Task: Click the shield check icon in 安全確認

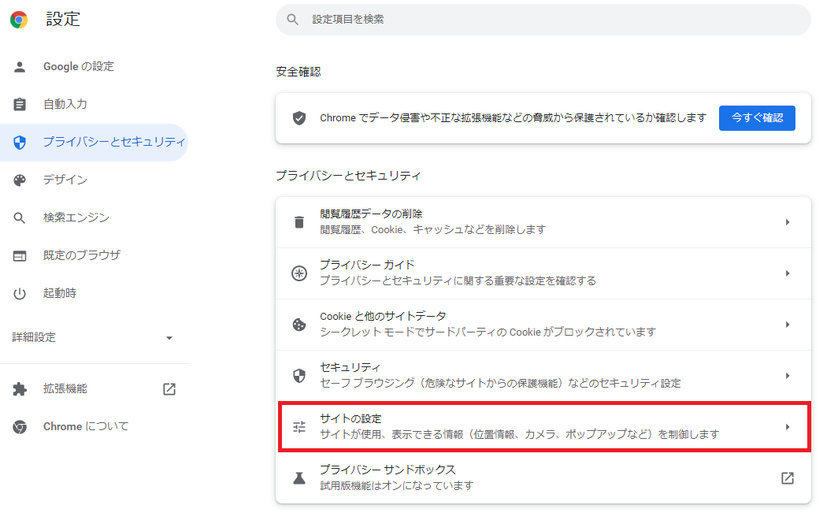Action: point(299,118)
